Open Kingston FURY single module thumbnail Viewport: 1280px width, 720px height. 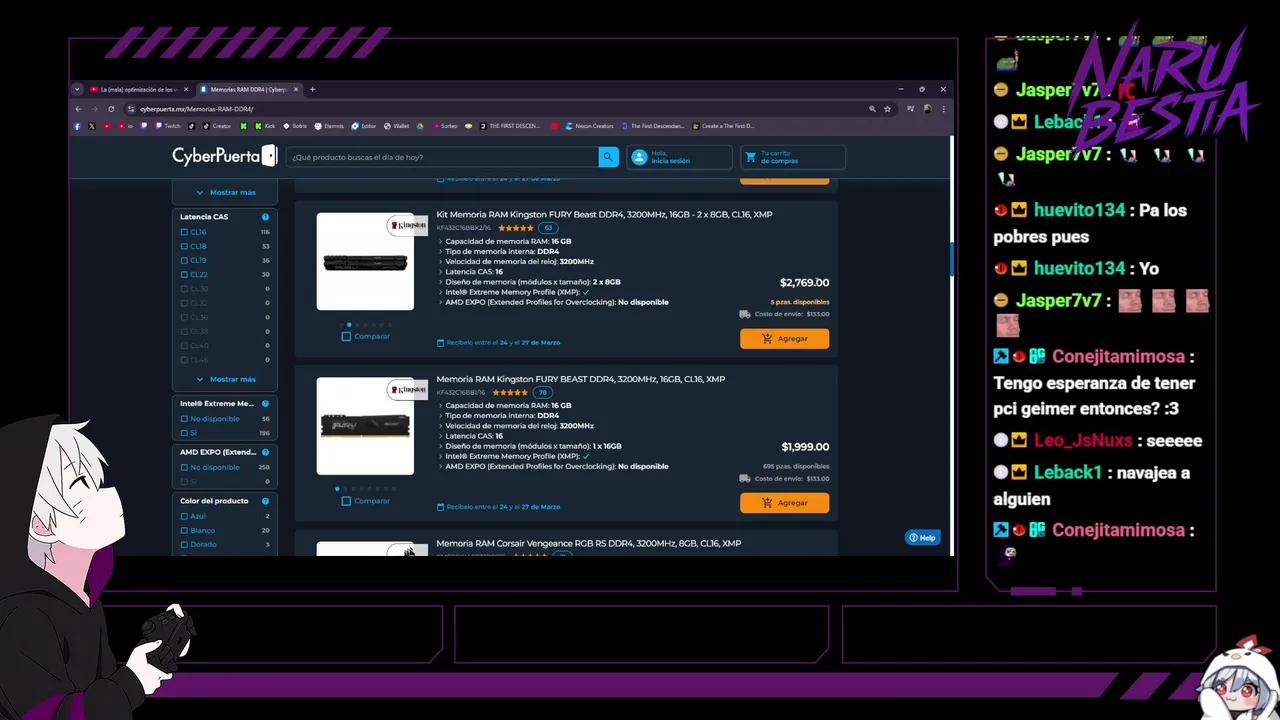(365, 426)
